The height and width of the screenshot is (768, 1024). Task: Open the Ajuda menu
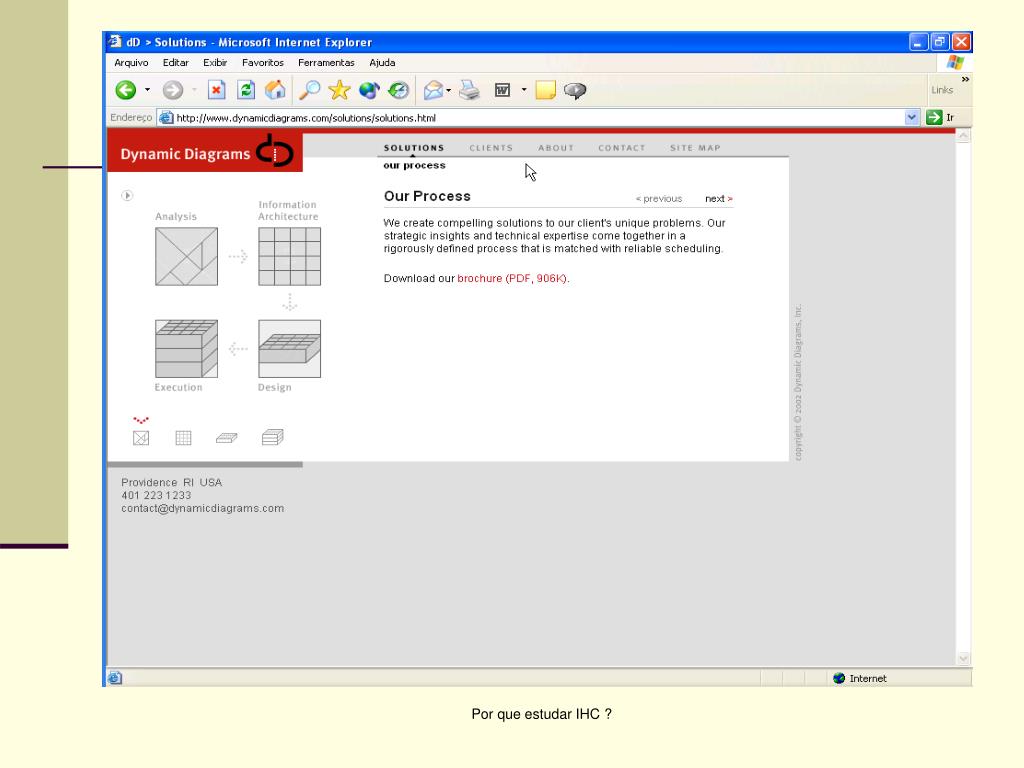pyautogui.click(x=382, y=63)
